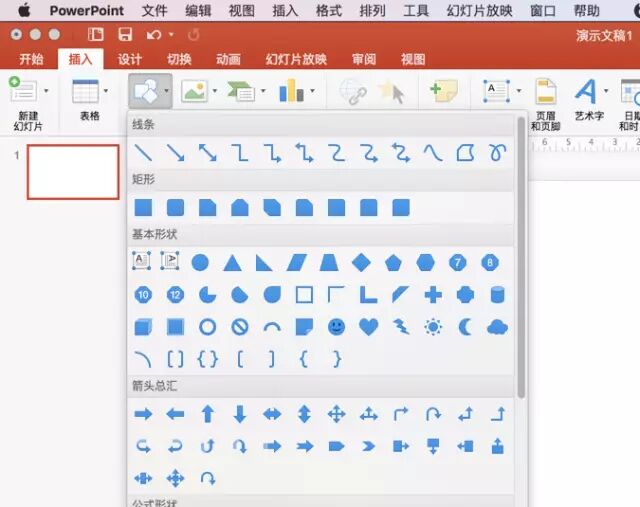Select the trapezoid shape

329,262
